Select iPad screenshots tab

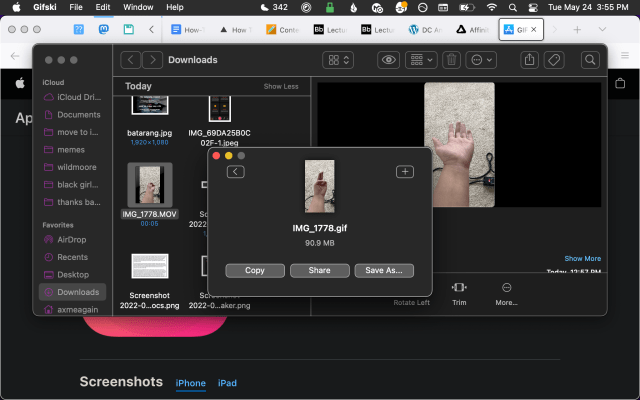click(x=227, y=383)
